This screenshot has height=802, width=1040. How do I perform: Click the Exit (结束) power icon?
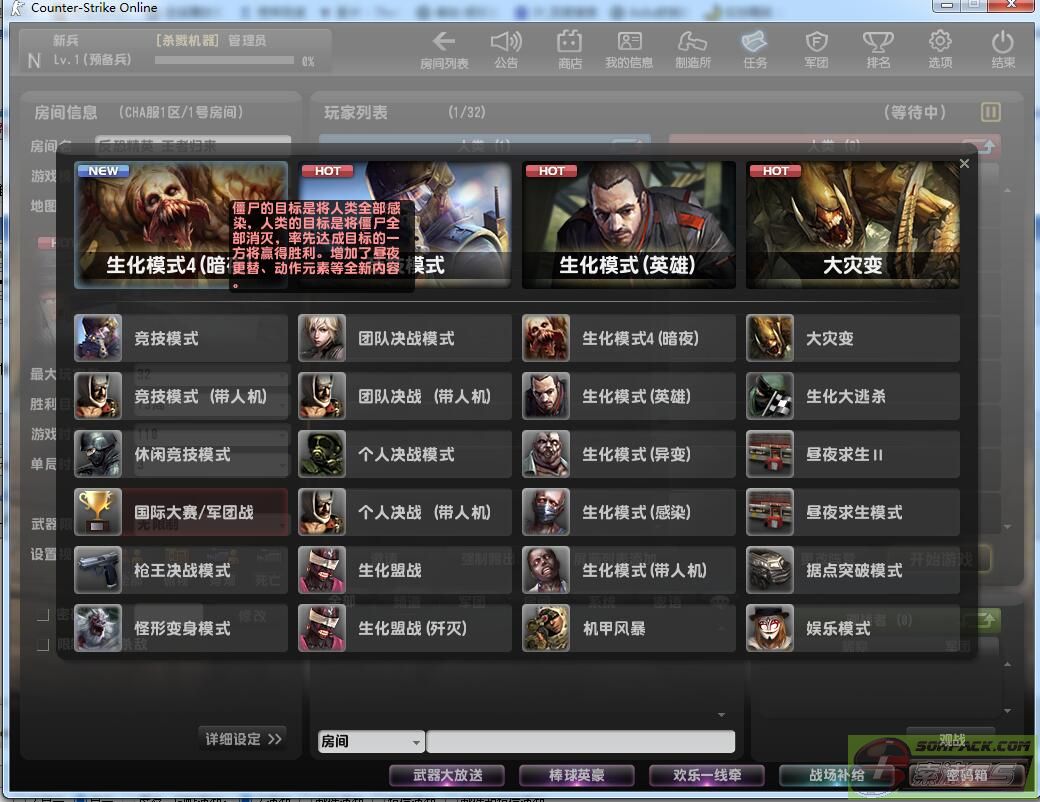click(x=1002, y=48)
